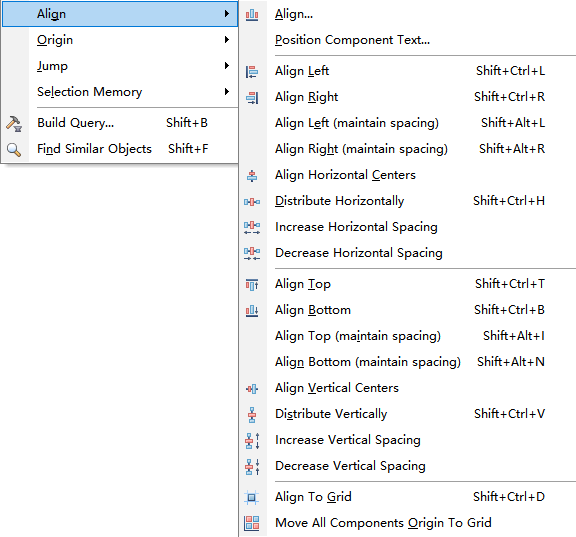Viewport: 576px width, 537px height.
Task: Click the Align Bottom icon
Action: click(252, 310)
